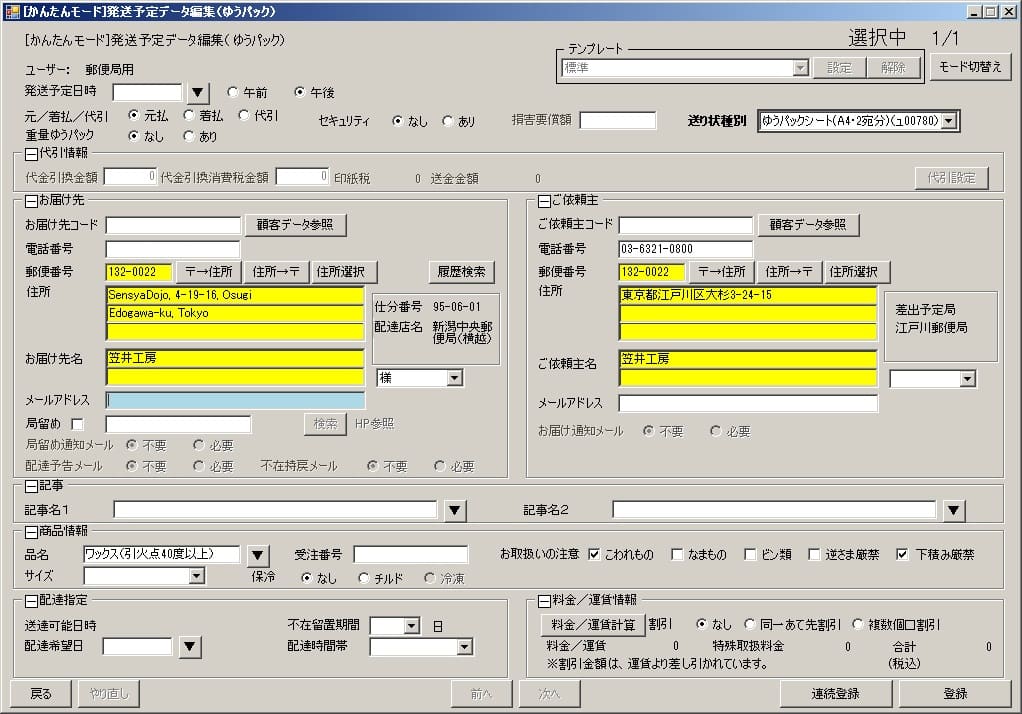This screenshot has height=714, width=1022.
Task: Collapse the 代引情報 section
Action: [31, 154]
